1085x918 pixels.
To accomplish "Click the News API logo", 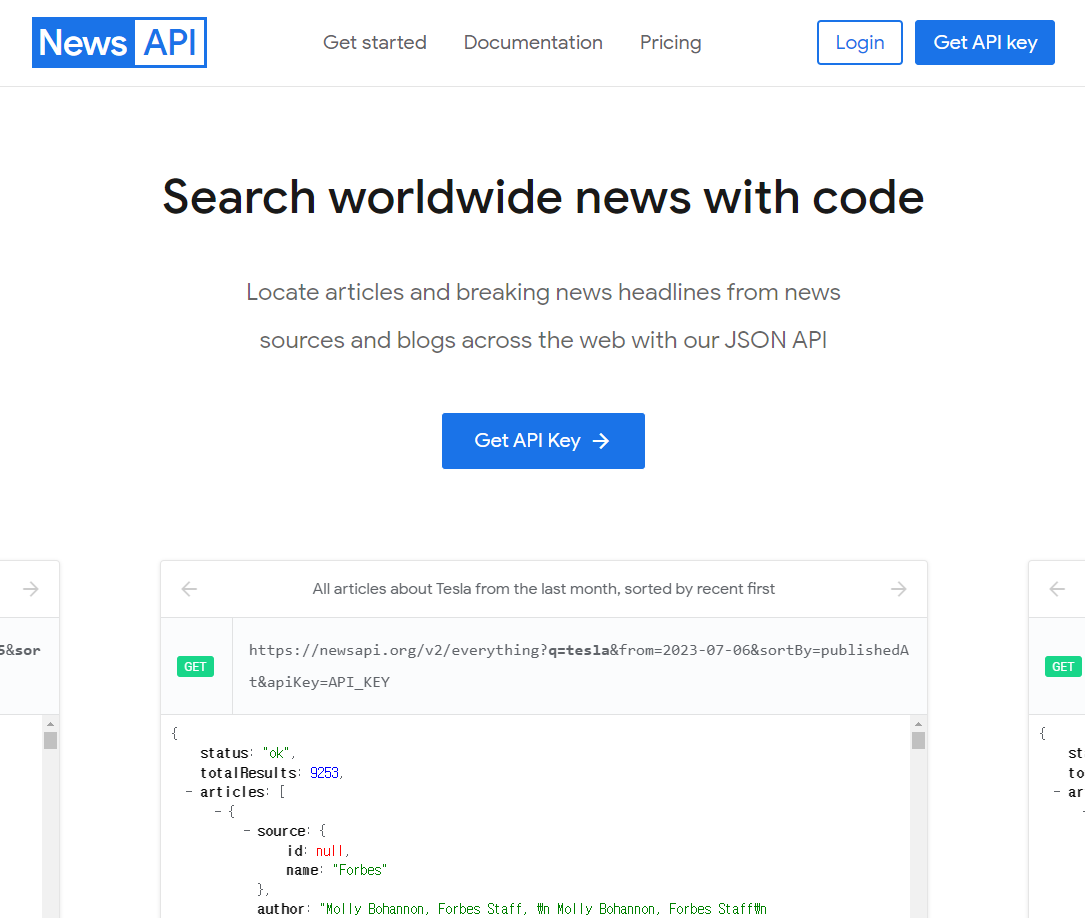I will 119,43.
